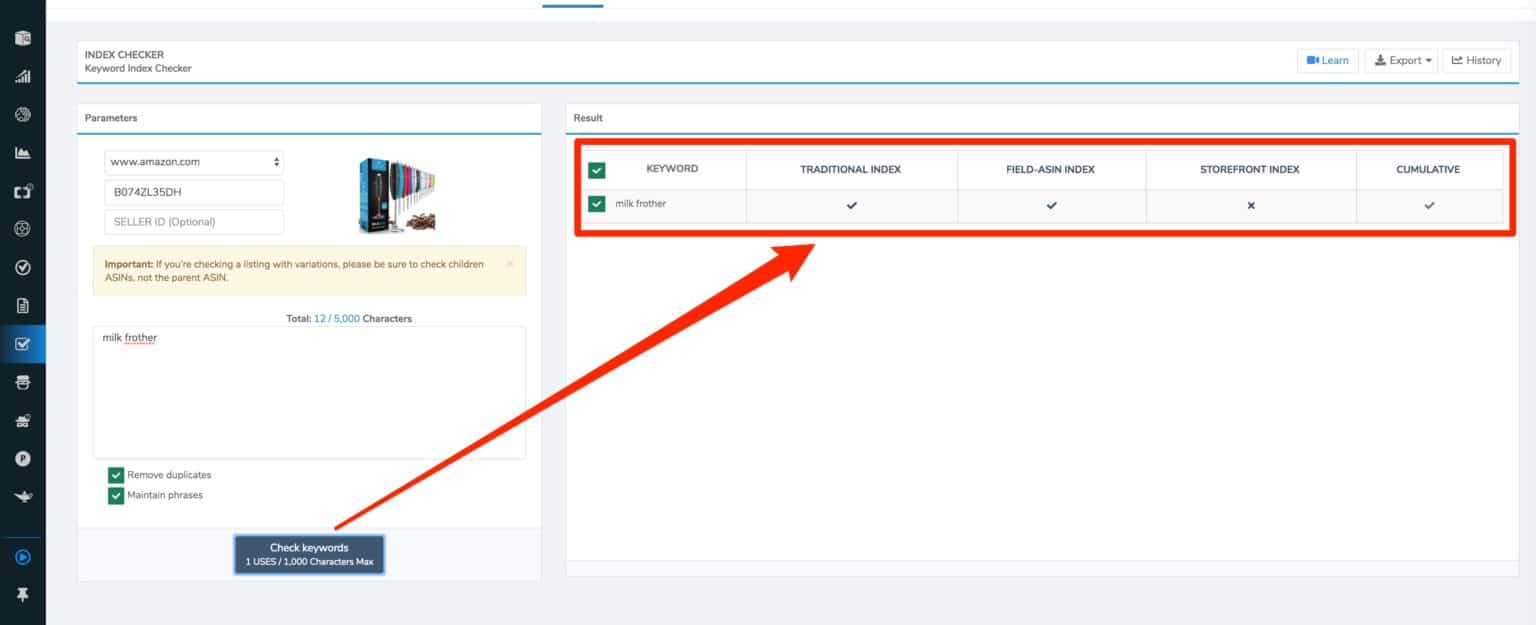Select the highlighted Index Checker icon in sidebar
The width and height of the screenshot is (1536, 625).
pyautogui.click(x=23, y=343)
